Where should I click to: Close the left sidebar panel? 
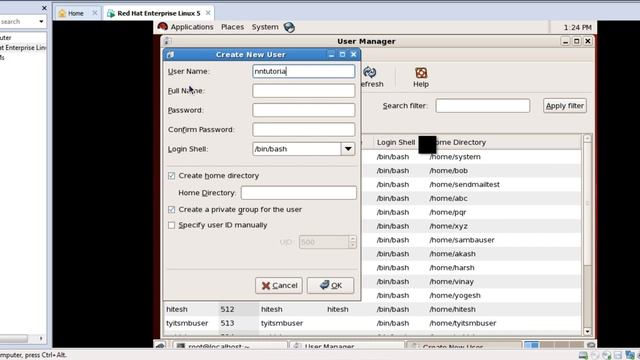[44, 8]
